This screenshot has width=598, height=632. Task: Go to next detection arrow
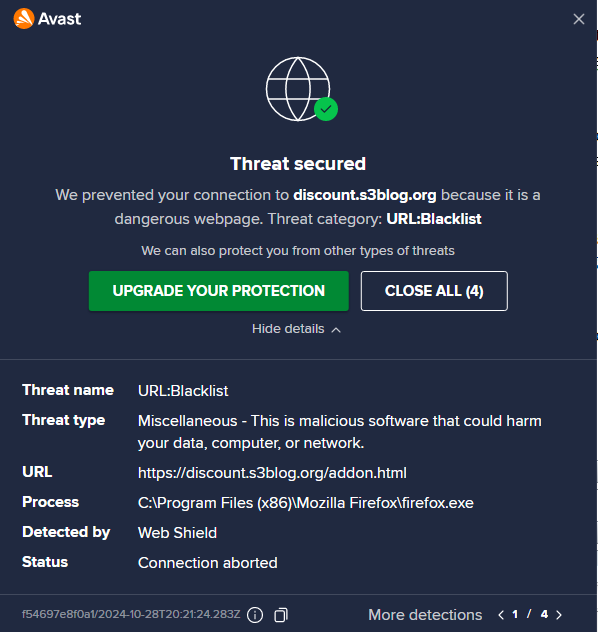(x=559, y=615)
